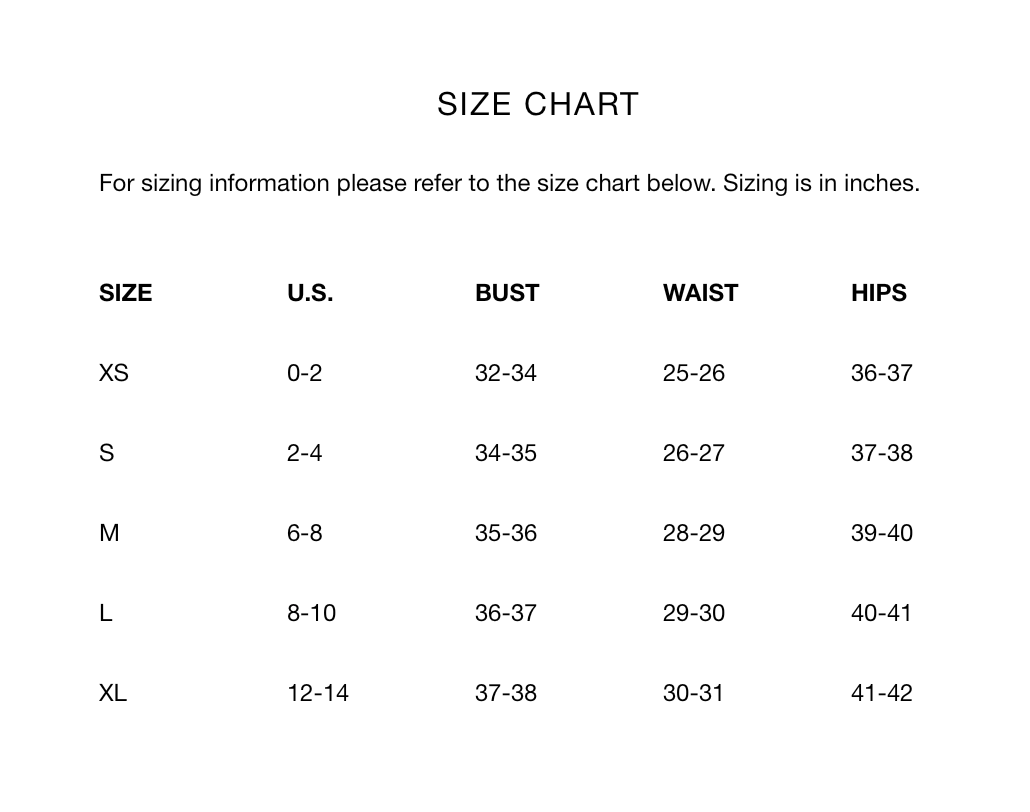Screen dimensions: 1030x812
Task: Select the 39-40 hips measurement
Action: click(882, 533)
